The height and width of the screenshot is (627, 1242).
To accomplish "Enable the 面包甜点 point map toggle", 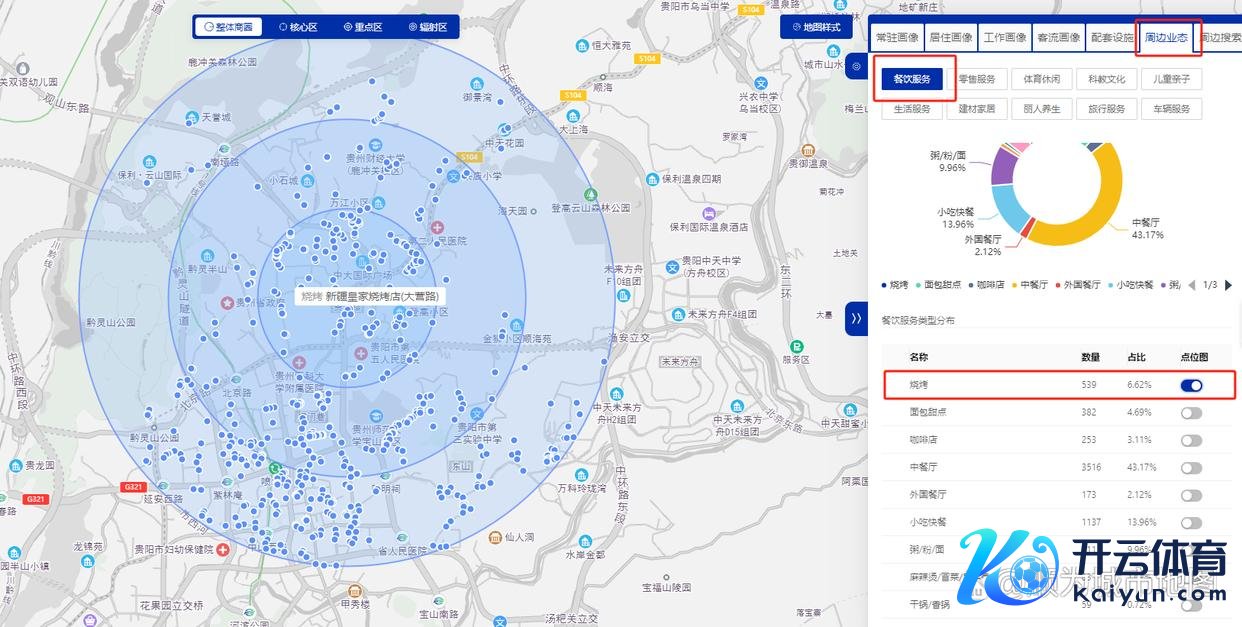I will (x=1190, y=412).
